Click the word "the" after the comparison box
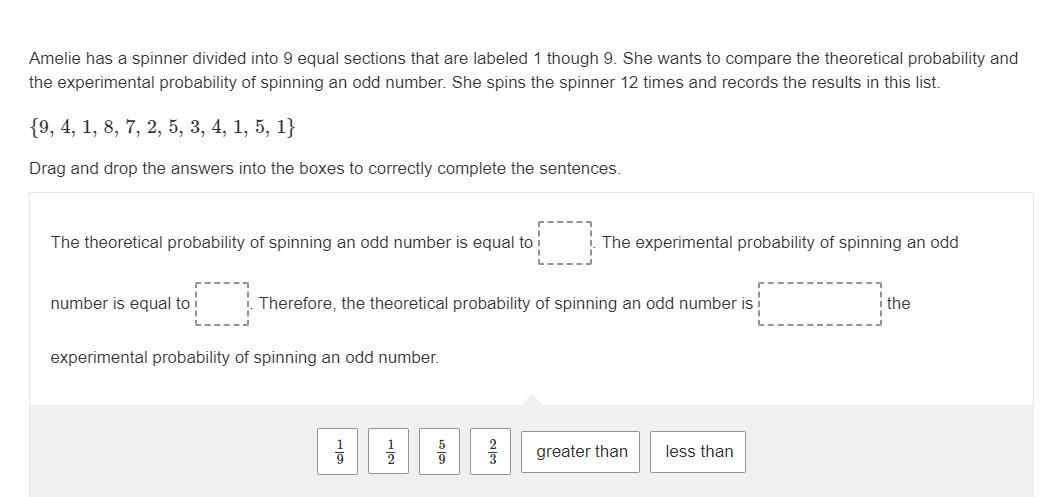 tap(898, 304)
